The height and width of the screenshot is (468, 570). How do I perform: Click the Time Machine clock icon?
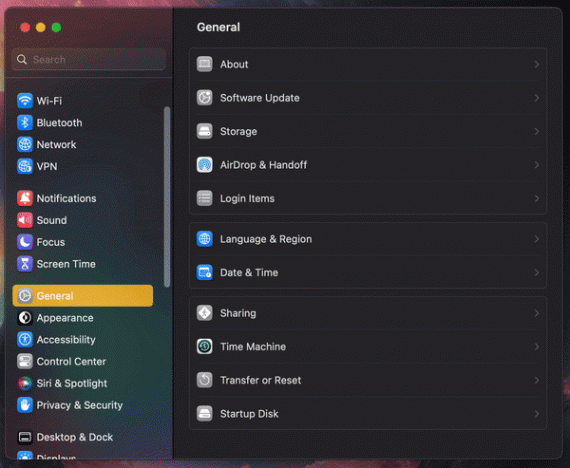[205, 347]
